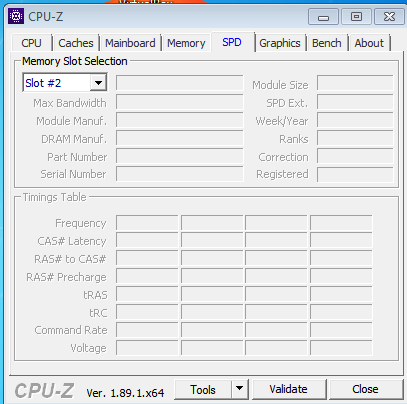Click the SPD tab
The width and height of the screenshot is (407, 404).
coord(232,42)
